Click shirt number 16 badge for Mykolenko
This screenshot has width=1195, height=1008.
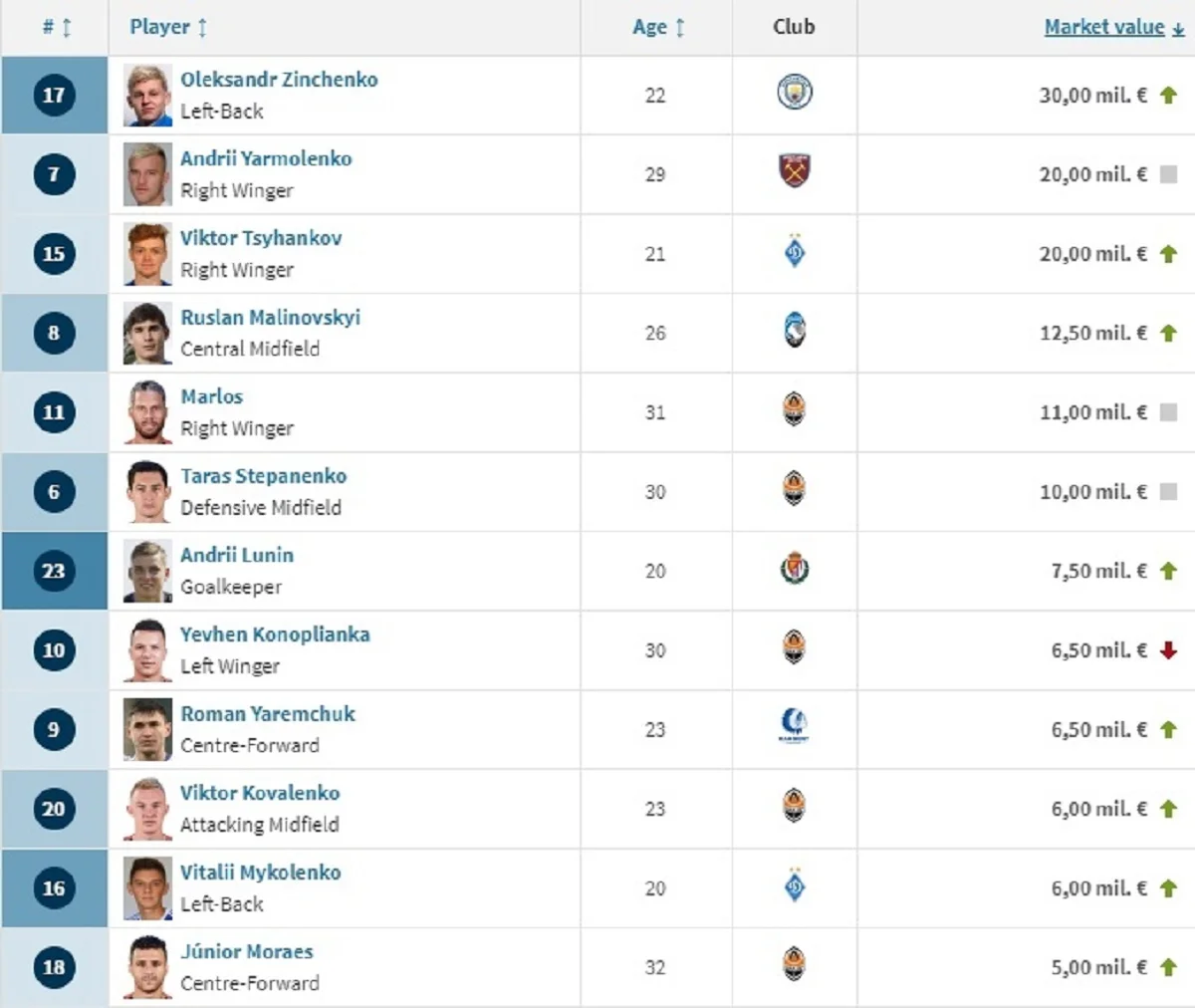54,887
